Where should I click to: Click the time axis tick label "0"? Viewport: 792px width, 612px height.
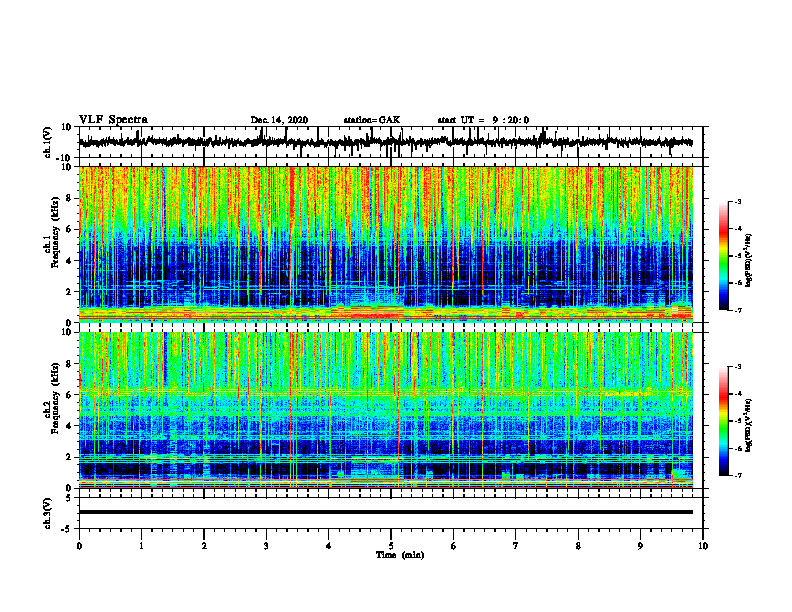79,546
